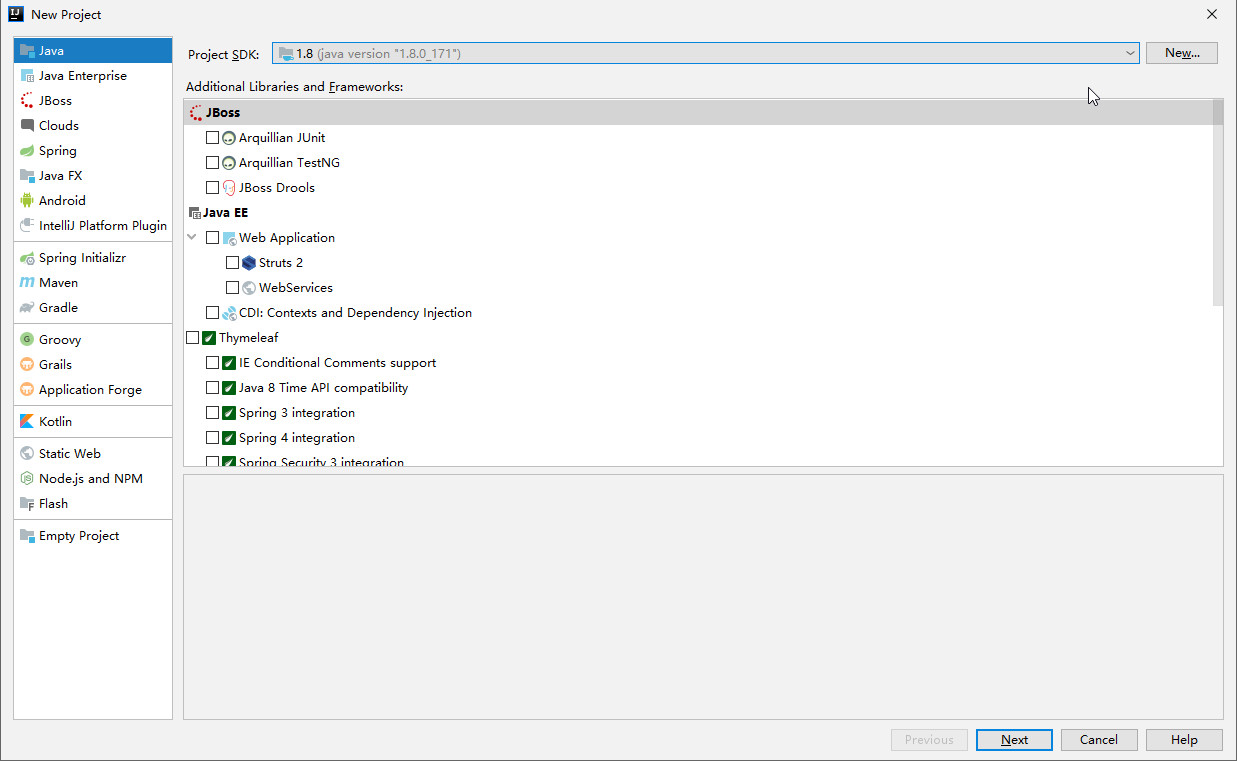The height and width of the screenshot is (761, 1237).
Task: Click the CDI framework icon
Action: [x=229, y=312]
